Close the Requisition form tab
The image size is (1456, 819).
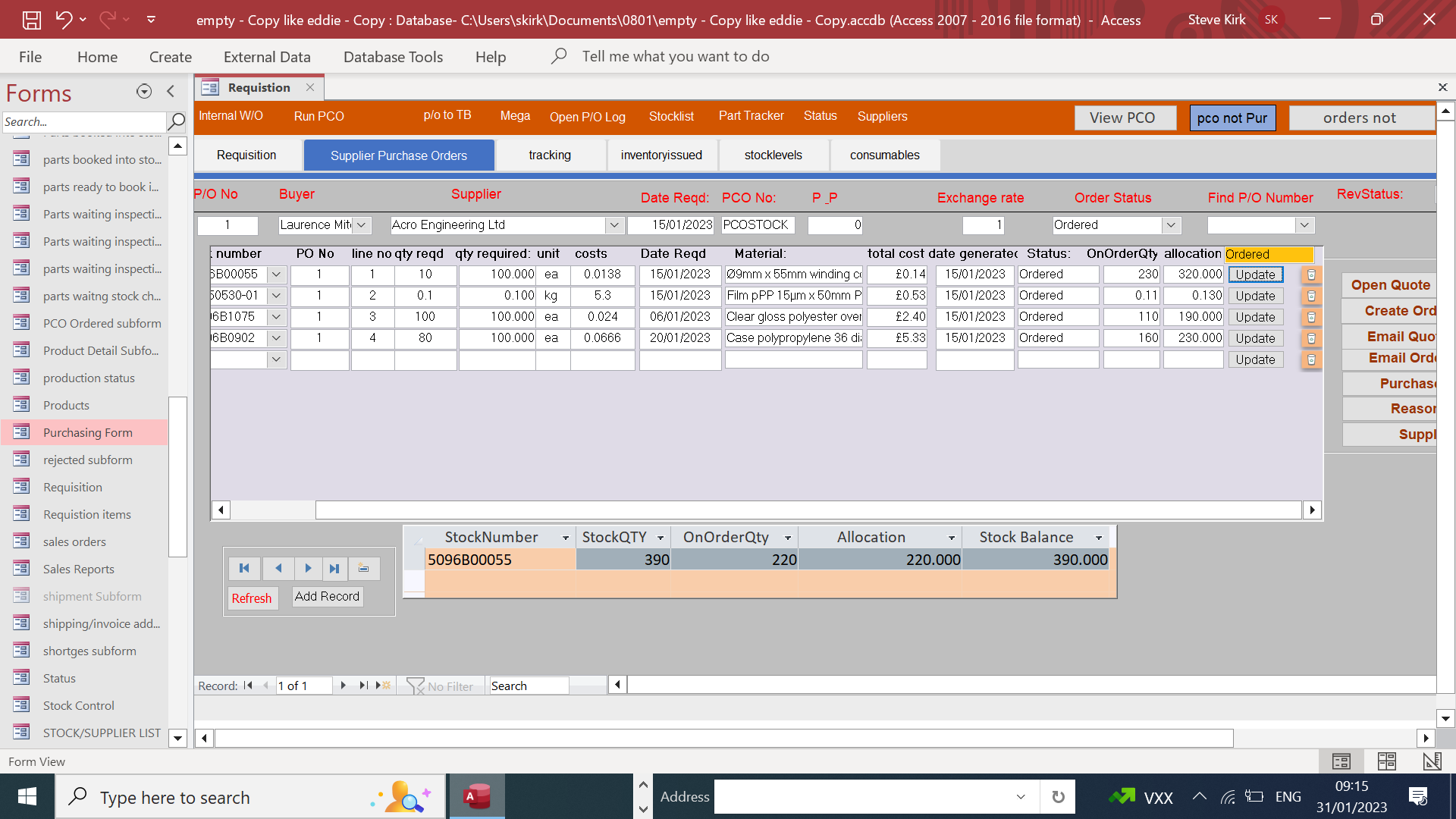pyautogui.click(x=310, y=87)
